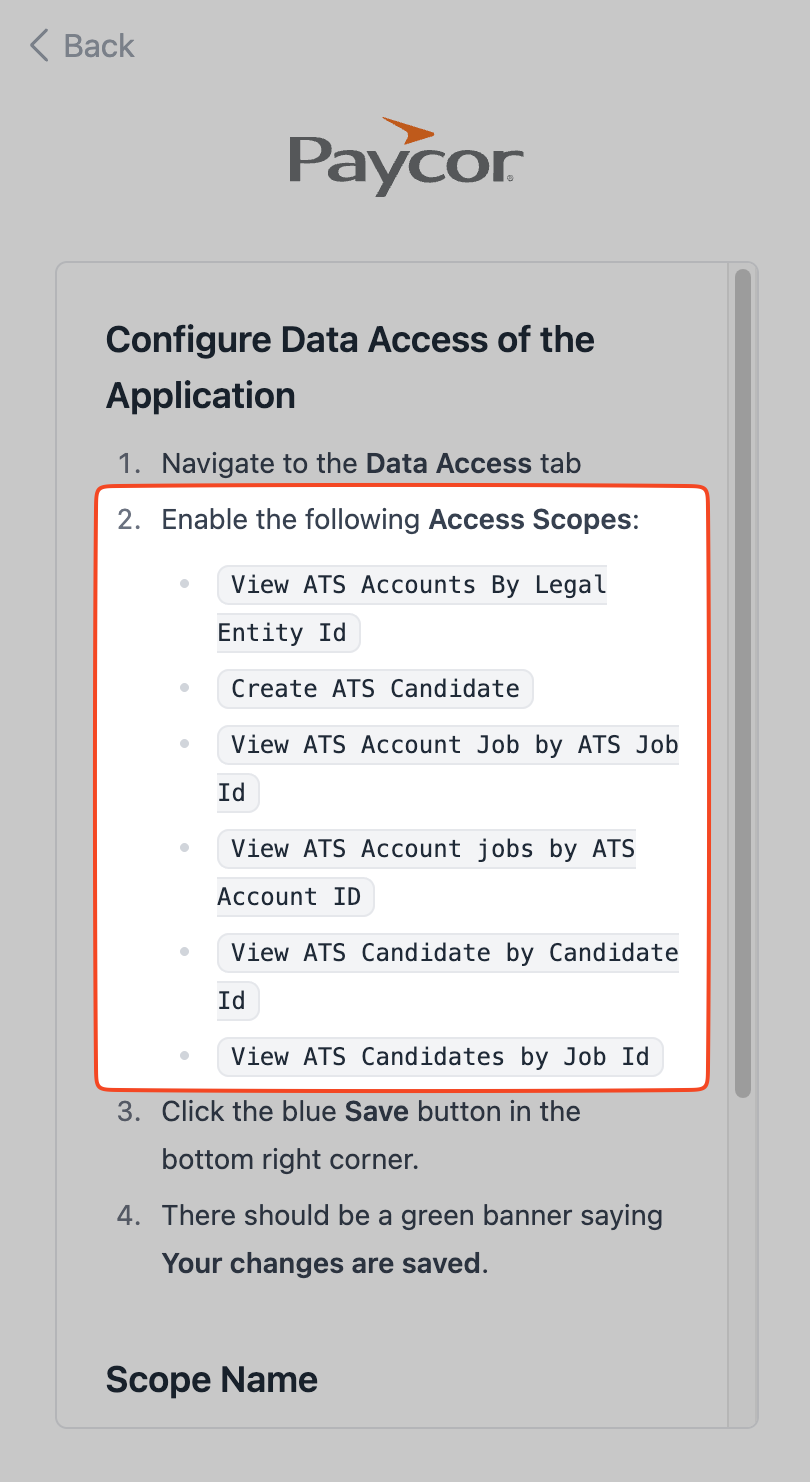Select the View ATS Candidates by Job Id scope

point(440,1057)
